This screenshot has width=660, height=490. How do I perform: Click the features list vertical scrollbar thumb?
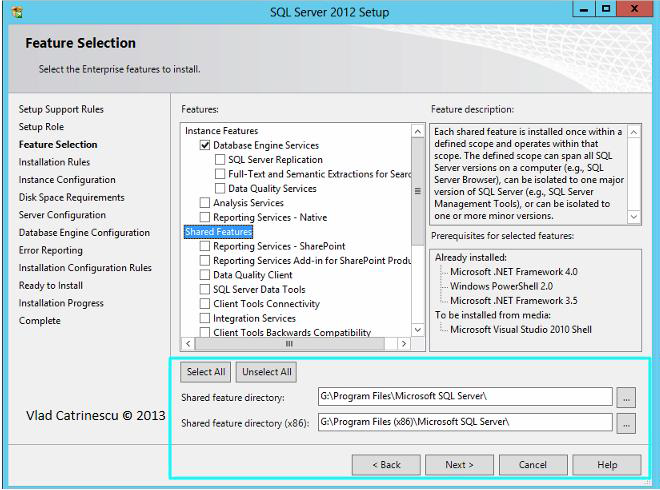(418, 191)
